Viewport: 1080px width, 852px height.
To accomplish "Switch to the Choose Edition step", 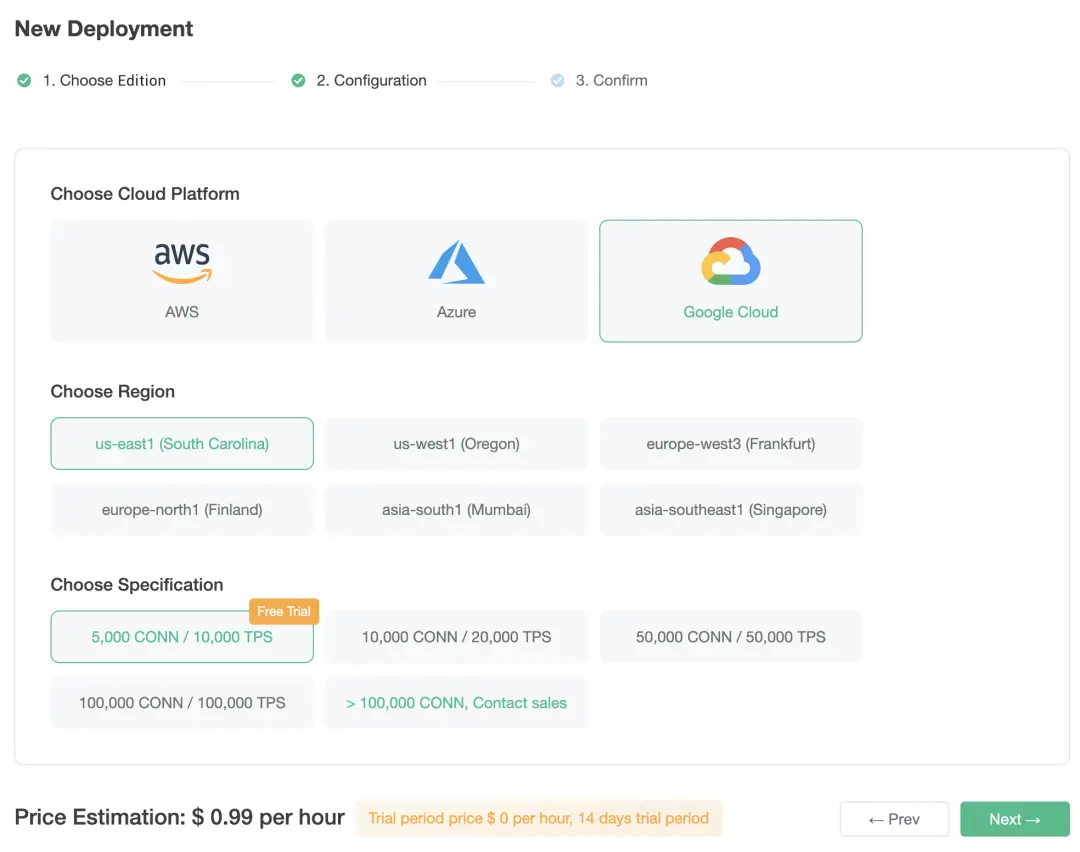I will pos(103,80).
